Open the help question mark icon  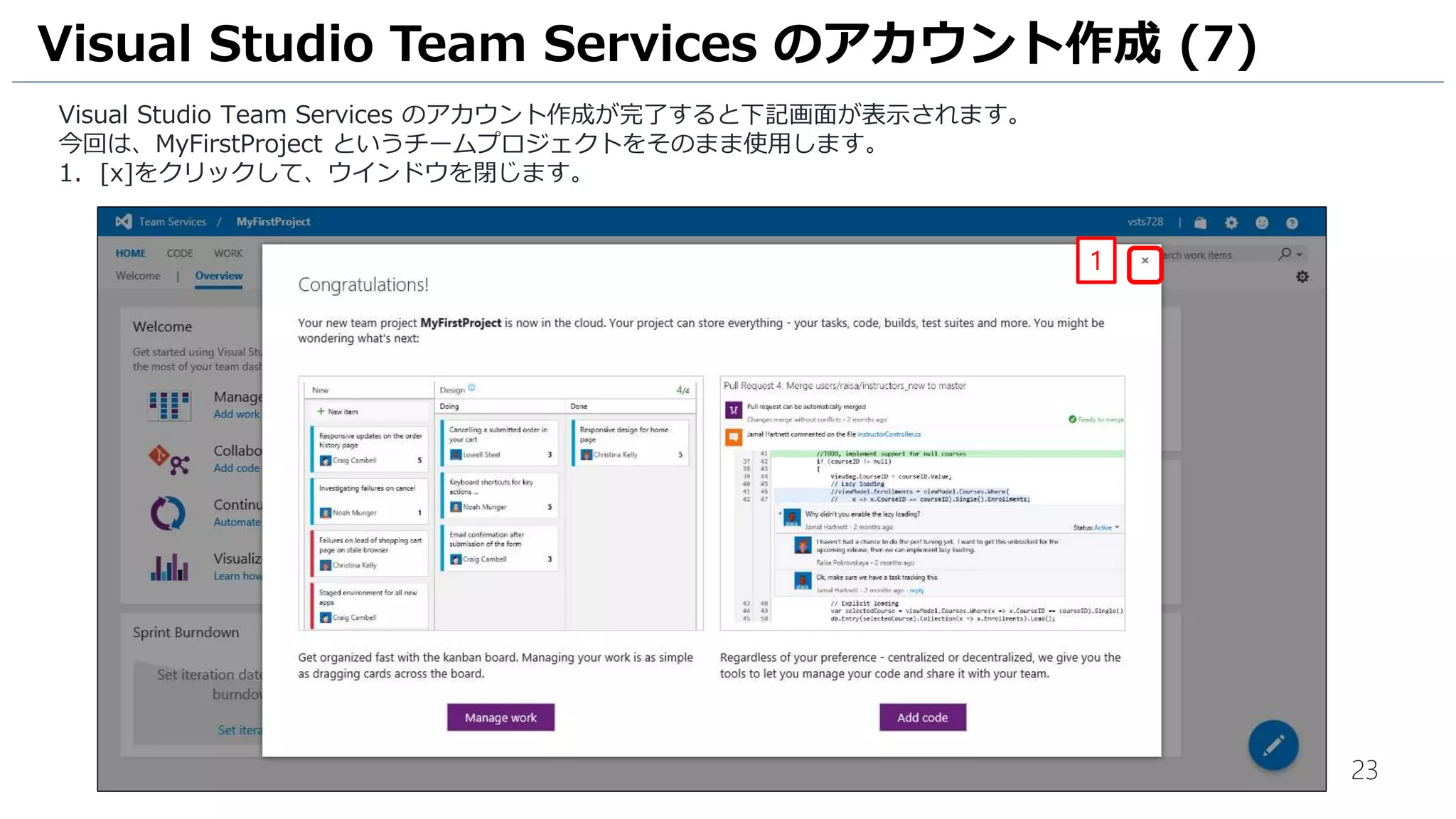point(1292,223)
